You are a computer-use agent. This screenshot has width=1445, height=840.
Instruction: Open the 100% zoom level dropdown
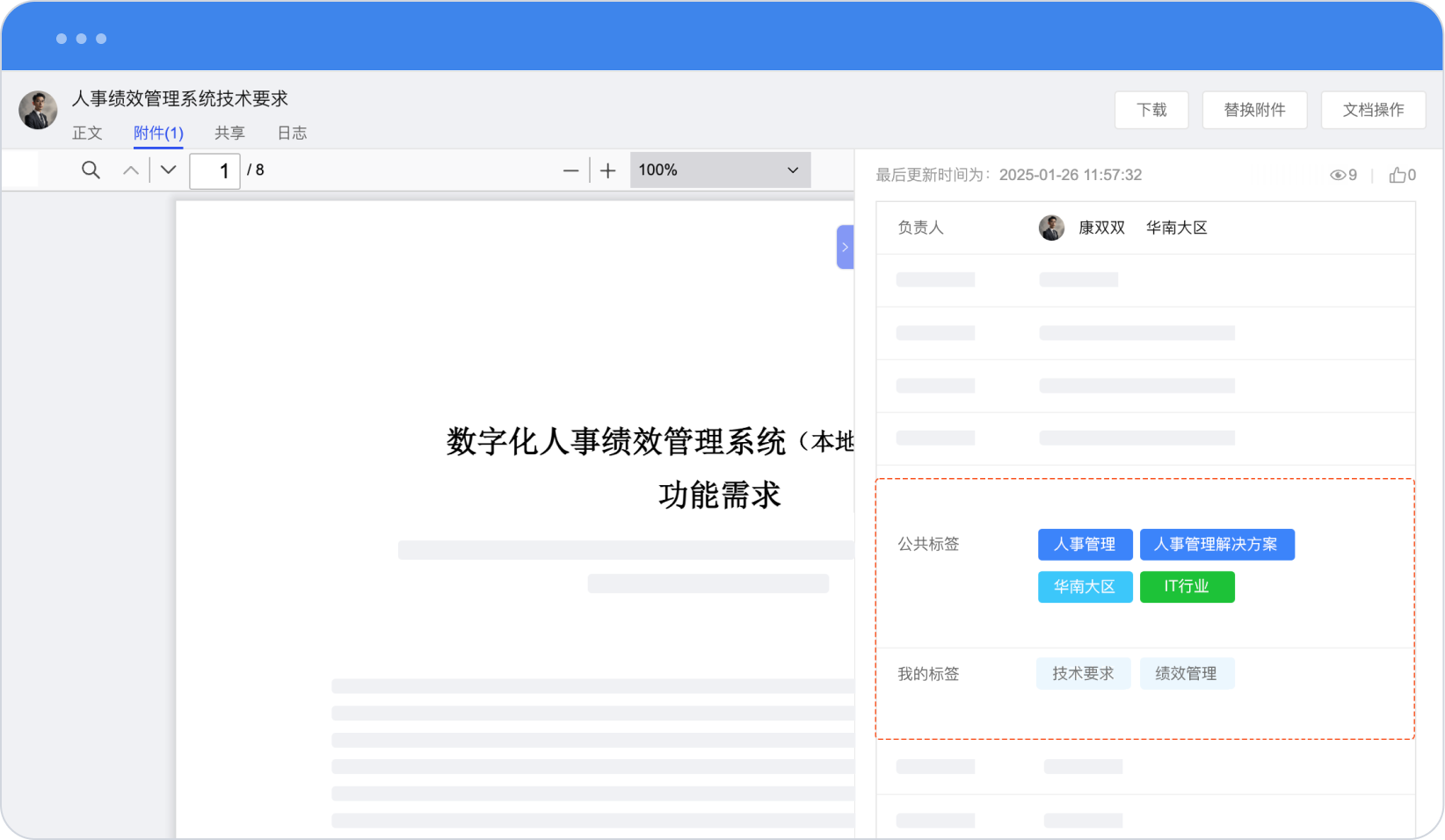719,170
